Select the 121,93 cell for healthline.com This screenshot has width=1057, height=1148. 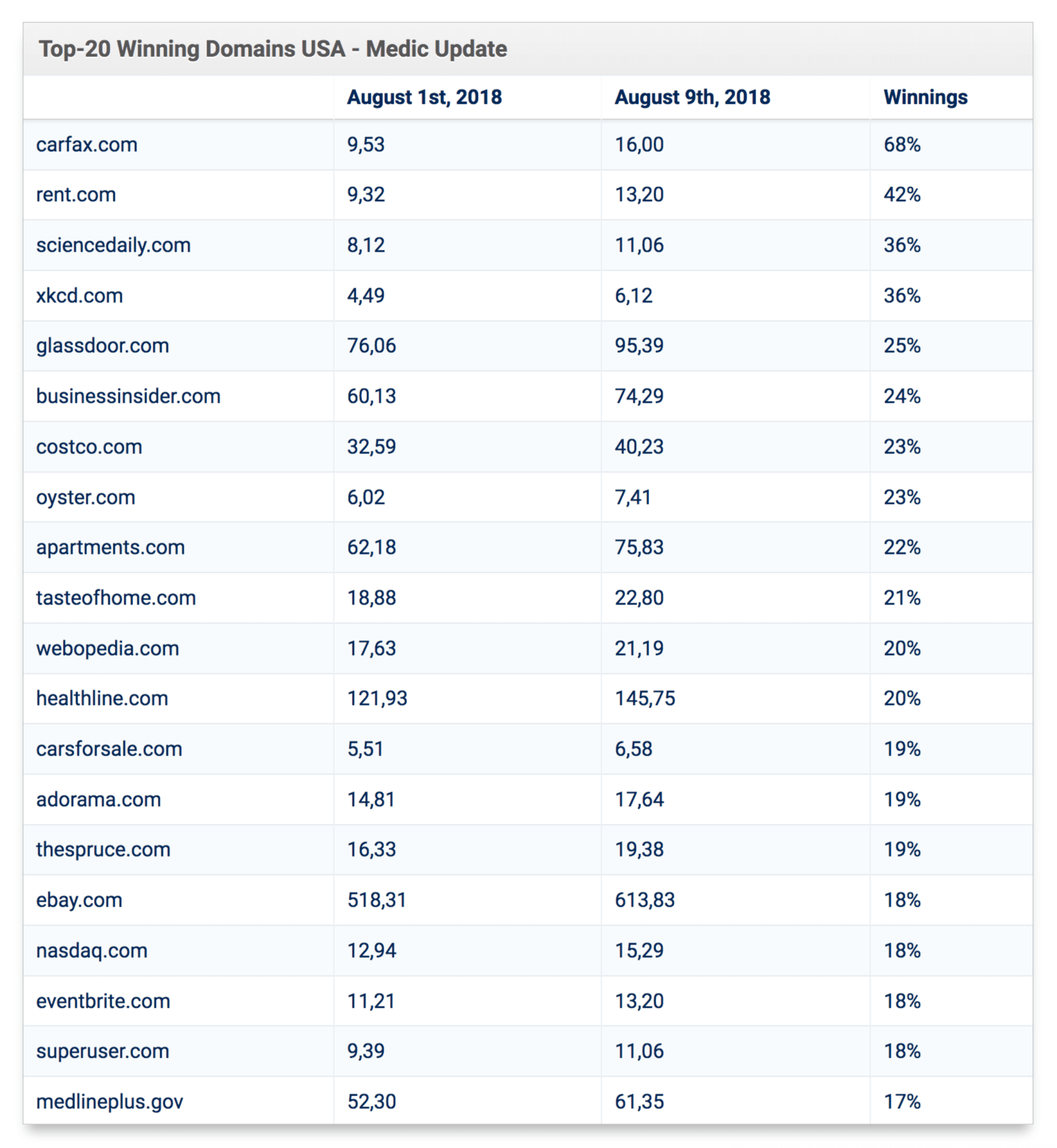377,698
